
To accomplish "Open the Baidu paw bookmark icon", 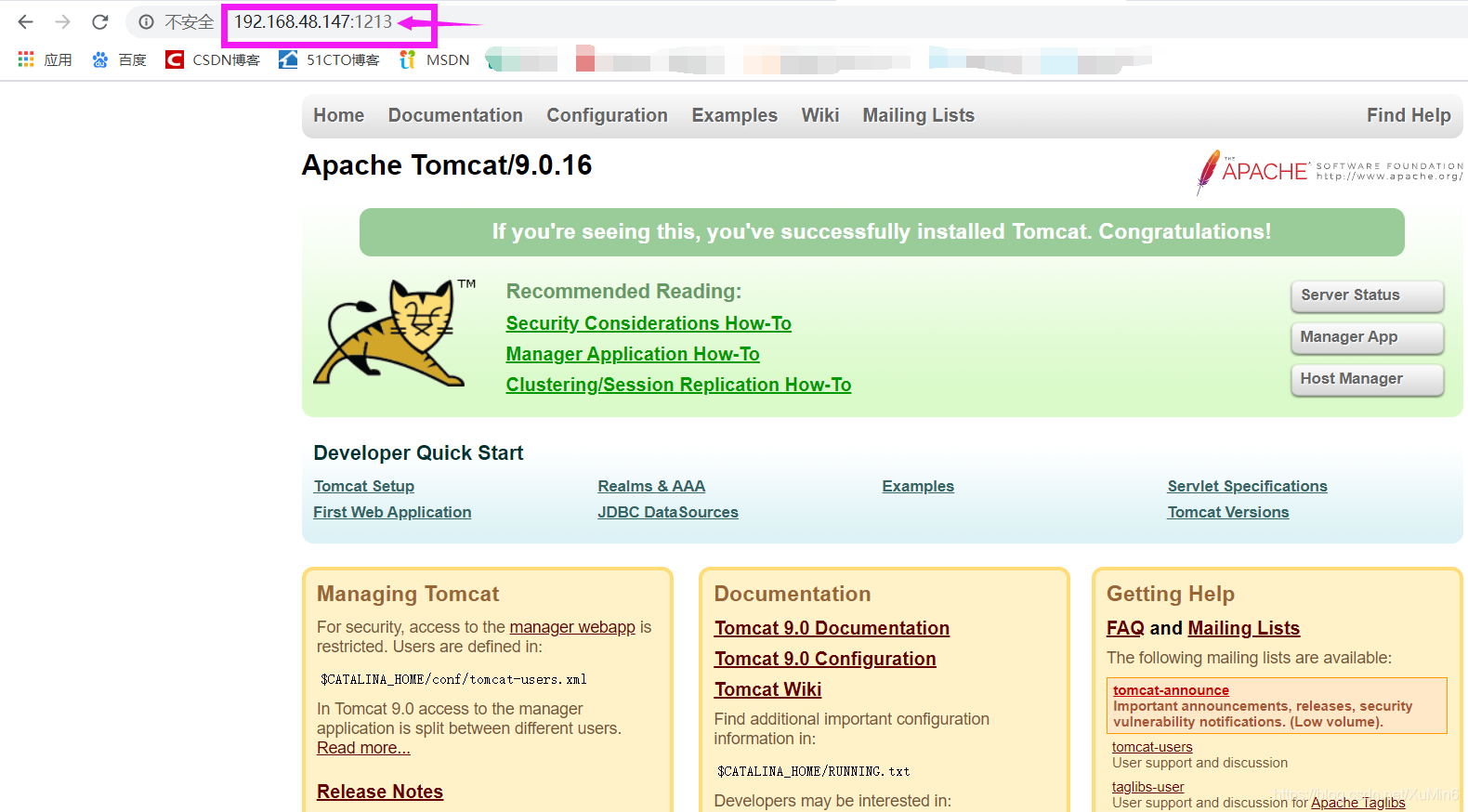I will point(100,59).
